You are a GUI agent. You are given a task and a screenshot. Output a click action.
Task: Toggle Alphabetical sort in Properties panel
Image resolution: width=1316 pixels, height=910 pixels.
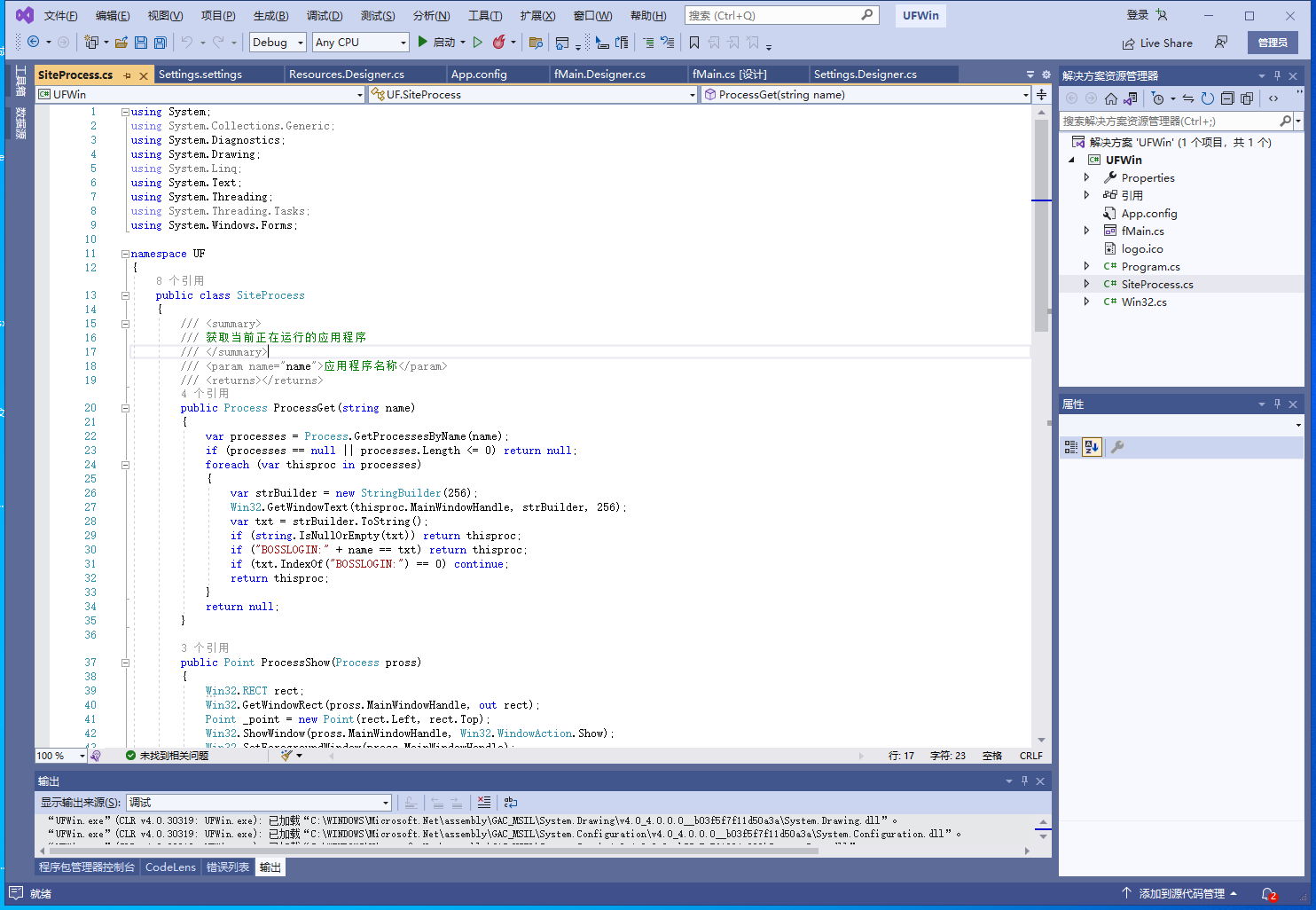pyautogui.click(x=1092, y=447)
